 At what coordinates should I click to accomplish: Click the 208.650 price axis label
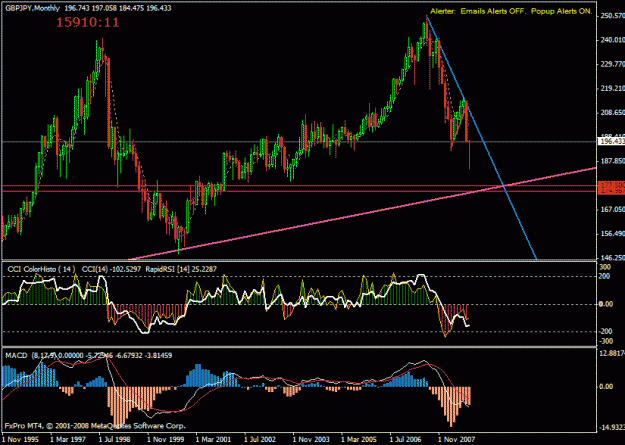[x=611, y=112]
